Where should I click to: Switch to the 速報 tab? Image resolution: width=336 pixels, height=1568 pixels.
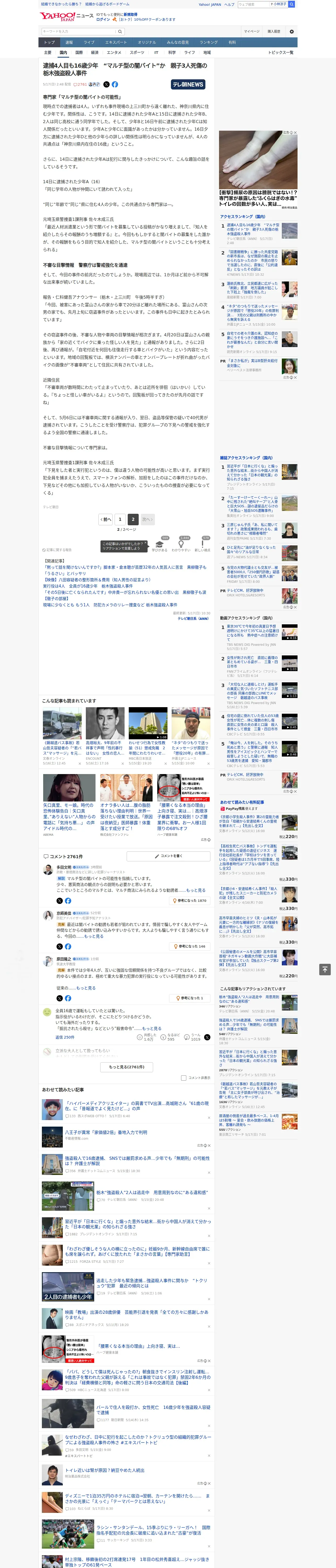coord(69,43)
